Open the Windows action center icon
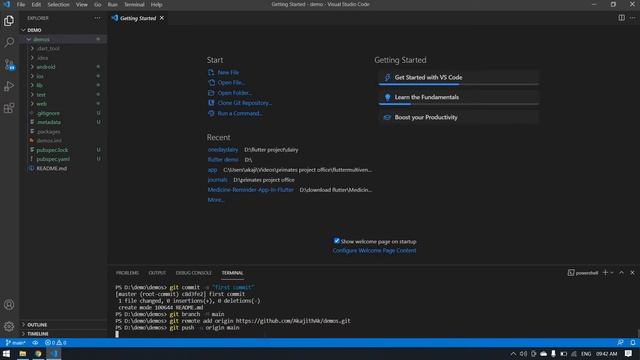Screen dimensions: 640x360 [628, 353]
